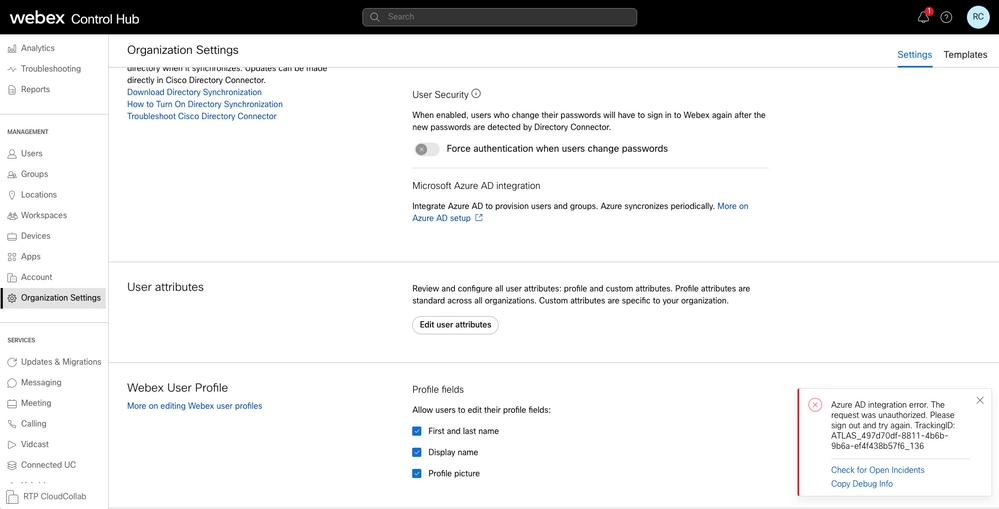This screenshot has width=999, height=509.
Task: Open Download Directory Synchronization link
Action: point(194,92)
